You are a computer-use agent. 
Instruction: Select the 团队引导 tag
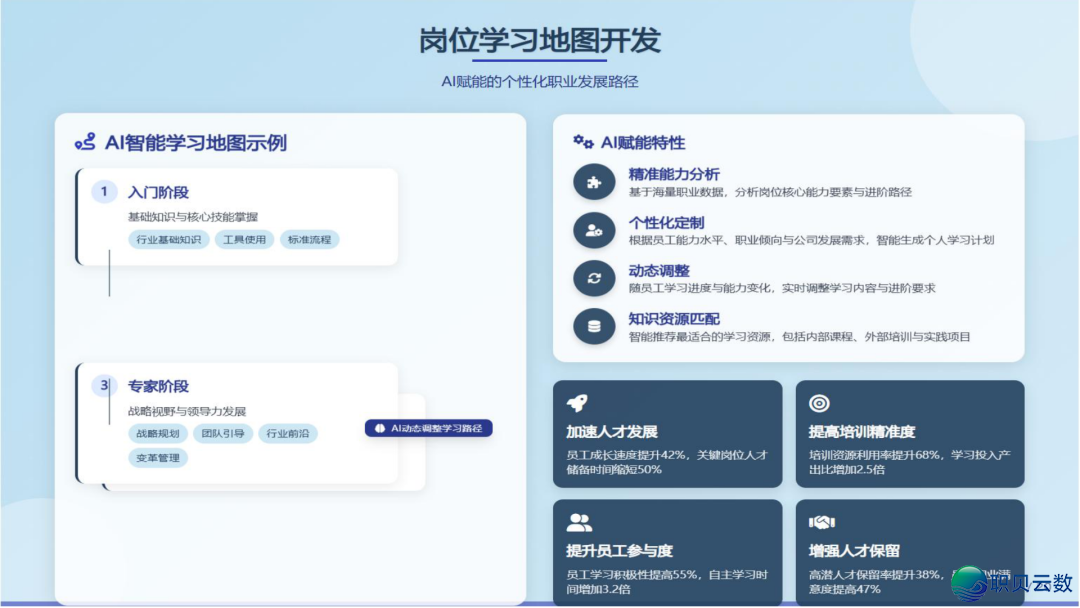tap(223, 434)
